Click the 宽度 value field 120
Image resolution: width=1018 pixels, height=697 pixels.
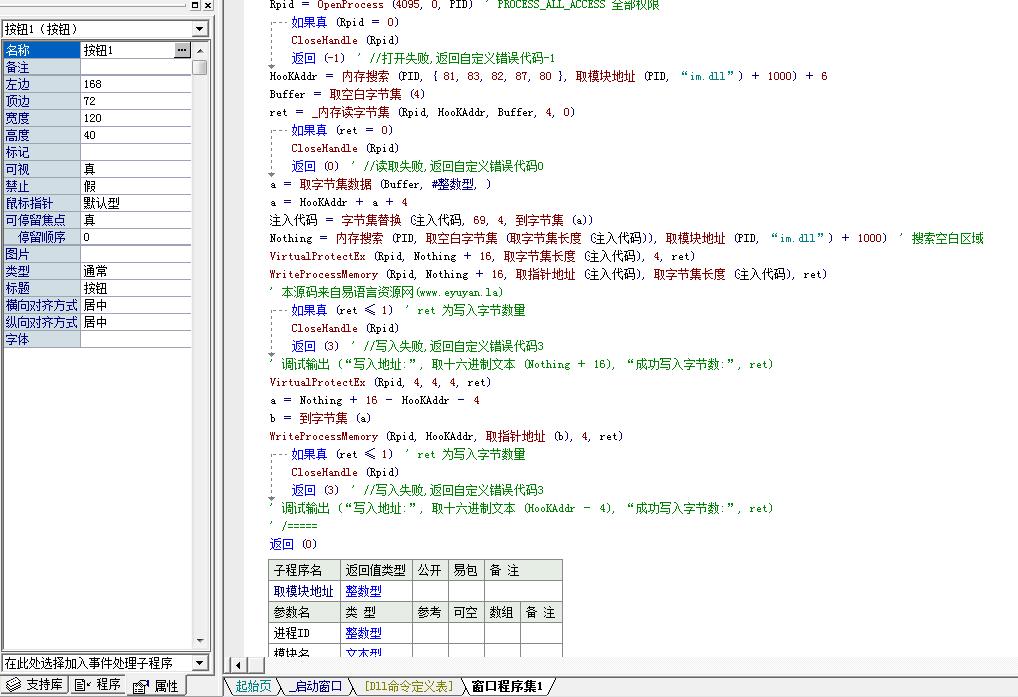pos(136,118)
